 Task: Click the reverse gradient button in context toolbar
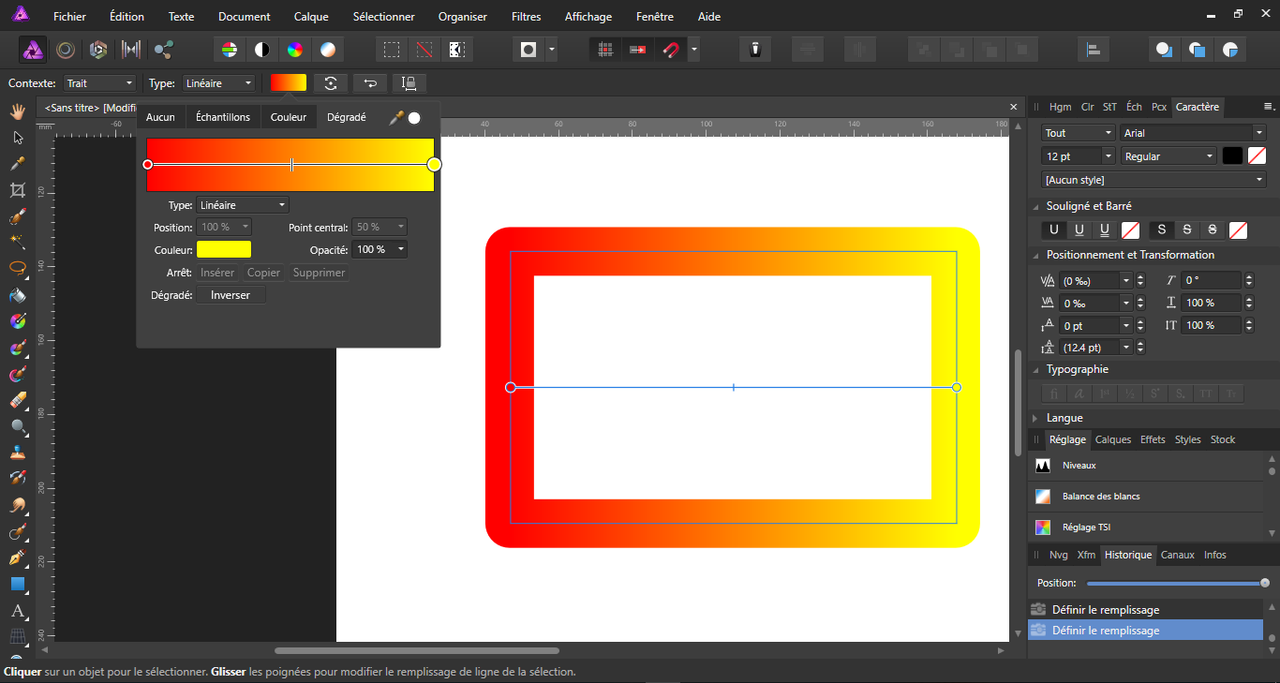coord(370,83)
